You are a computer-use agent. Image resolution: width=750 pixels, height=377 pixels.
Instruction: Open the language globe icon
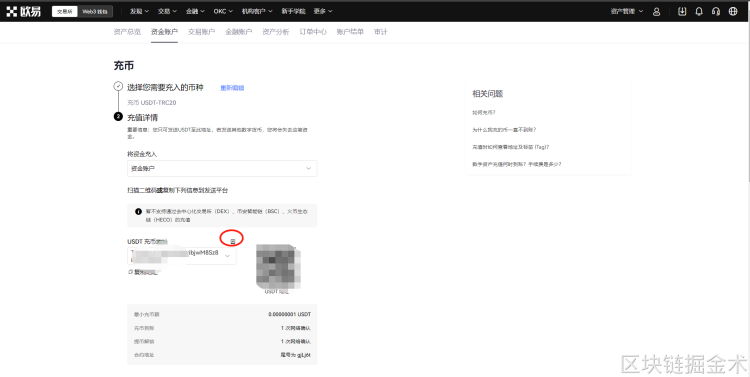click(x=733, y=11)
